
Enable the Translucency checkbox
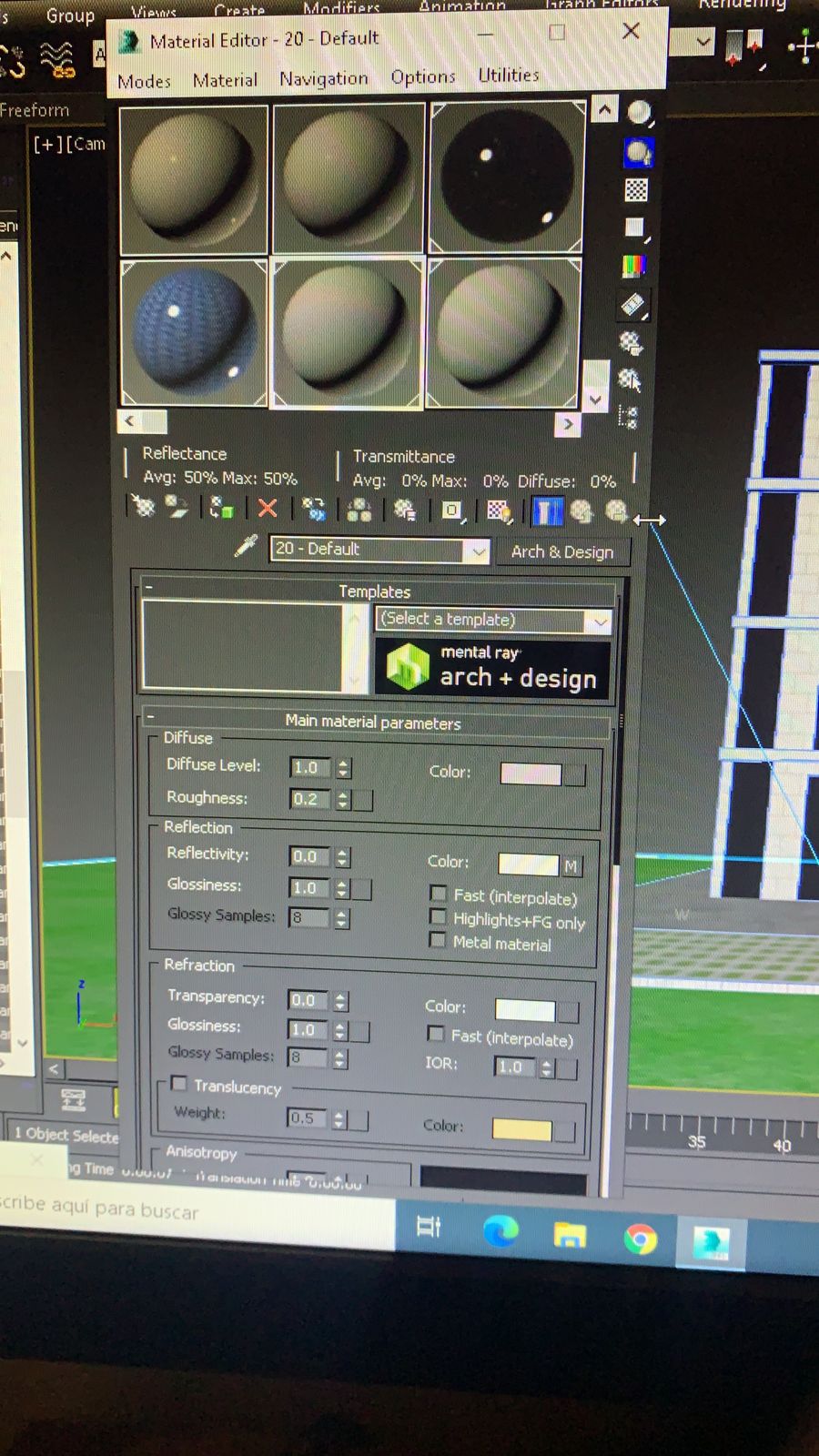click(x=179, y=1083)
